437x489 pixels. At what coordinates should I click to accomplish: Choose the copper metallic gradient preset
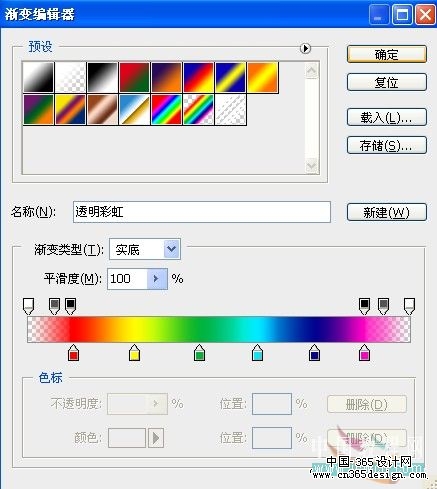pyautogui.click(x=102, y=109)
